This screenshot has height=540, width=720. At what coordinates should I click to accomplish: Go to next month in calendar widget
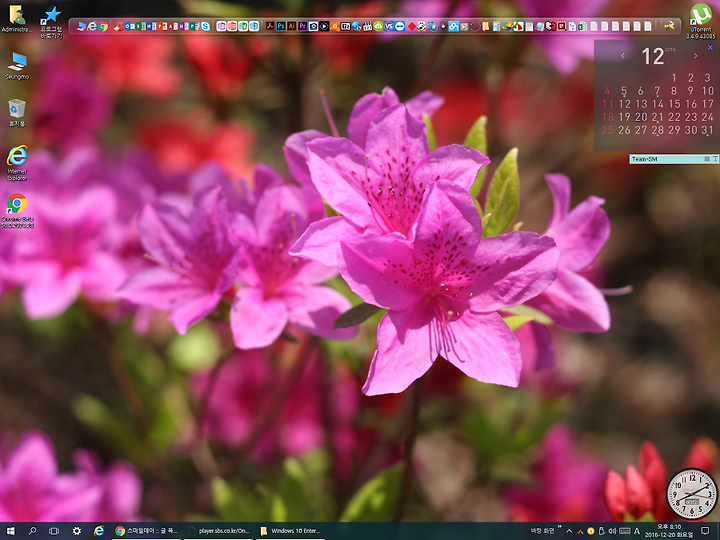[x=695, y=56]
